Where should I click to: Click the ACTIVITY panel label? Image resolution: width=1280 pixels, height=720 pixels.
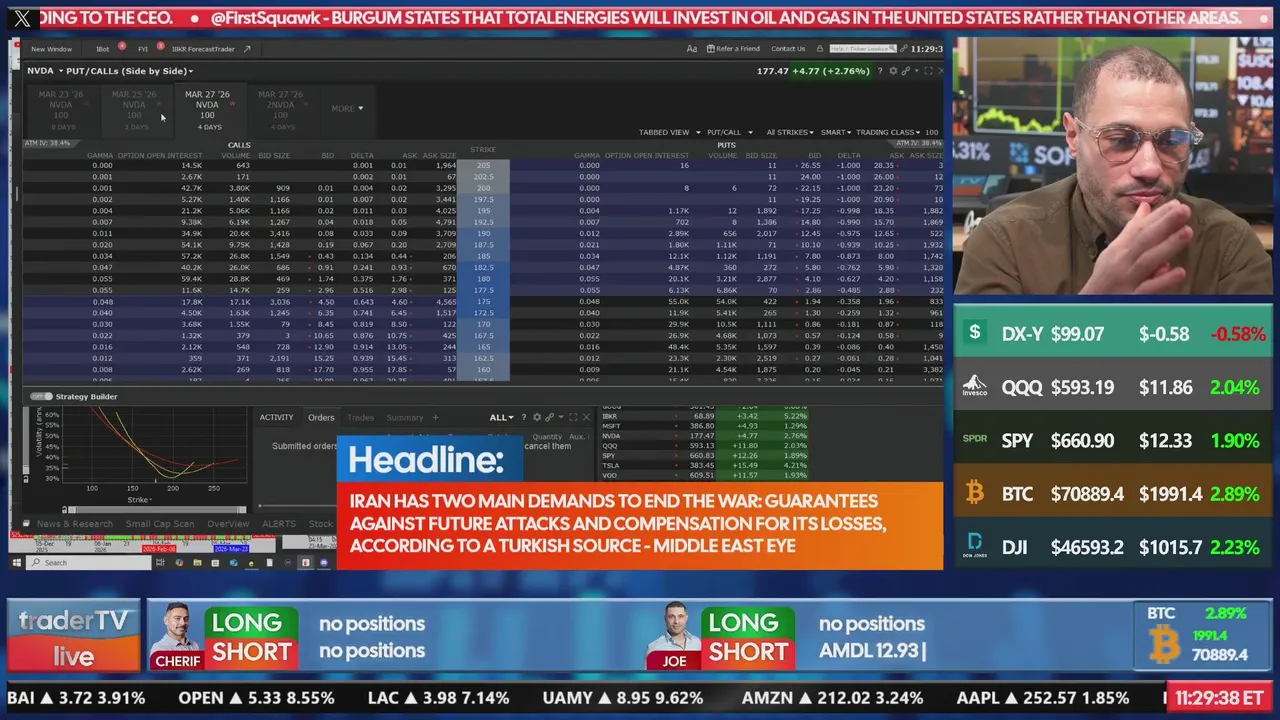pos(276,417)
